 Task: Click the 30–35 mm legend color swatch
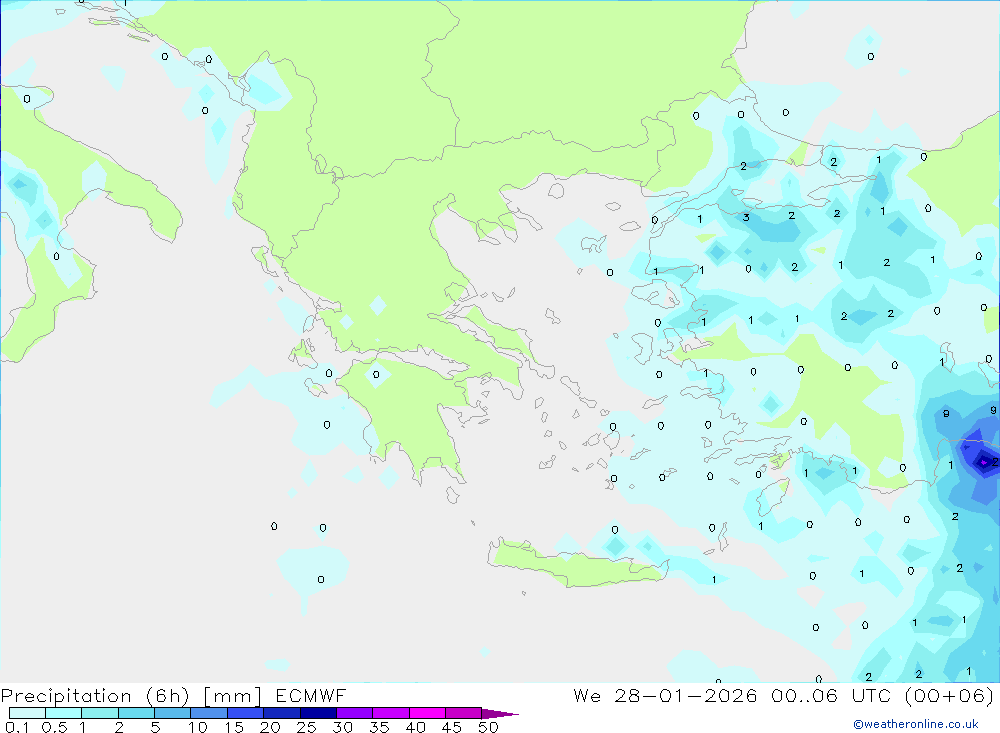tap(354, 713)
